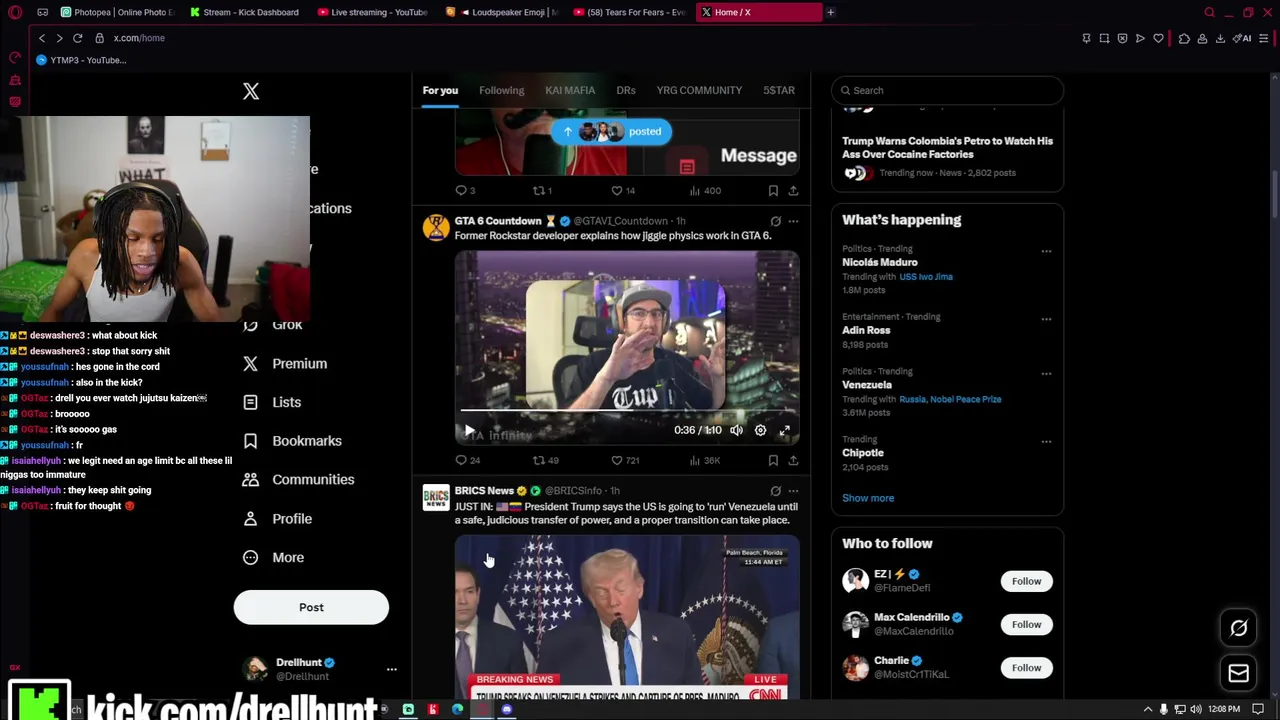Click the Post button in sidebar
The height and width of the screenshot is (720, 1280).
(311, 607)
